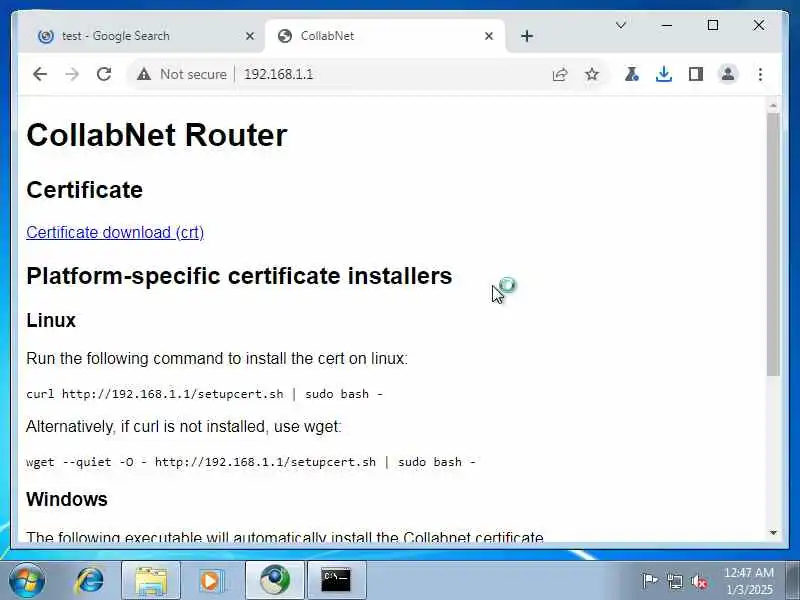
Task: Click the network tray icon
Action: click(674, 581)
